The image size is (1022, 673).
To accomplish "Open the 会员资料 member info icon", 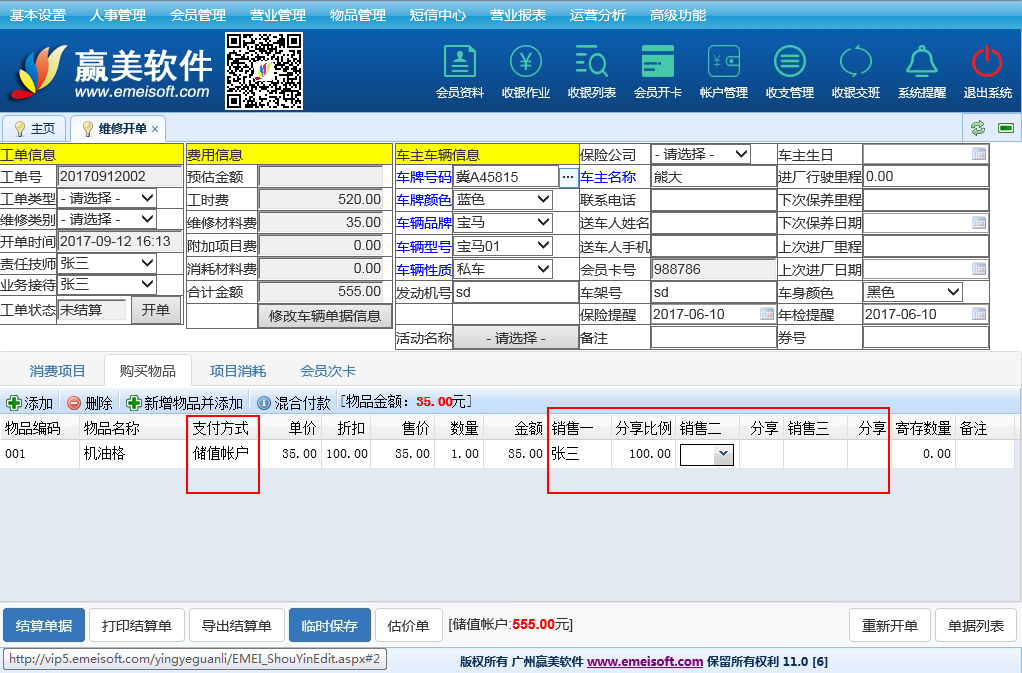I will [x=460, y=63].
